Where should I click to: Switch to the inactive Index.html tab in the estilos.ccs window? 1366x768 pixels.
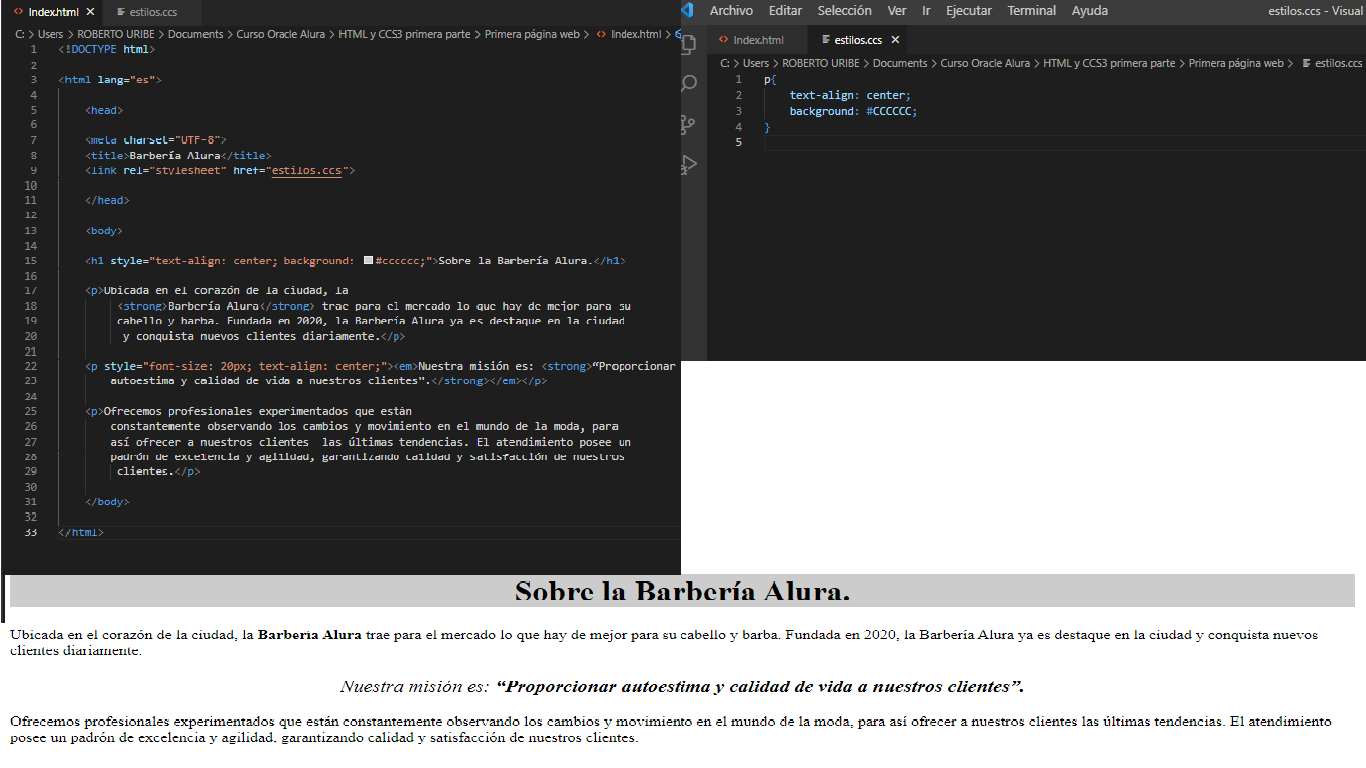coord(758,40)
